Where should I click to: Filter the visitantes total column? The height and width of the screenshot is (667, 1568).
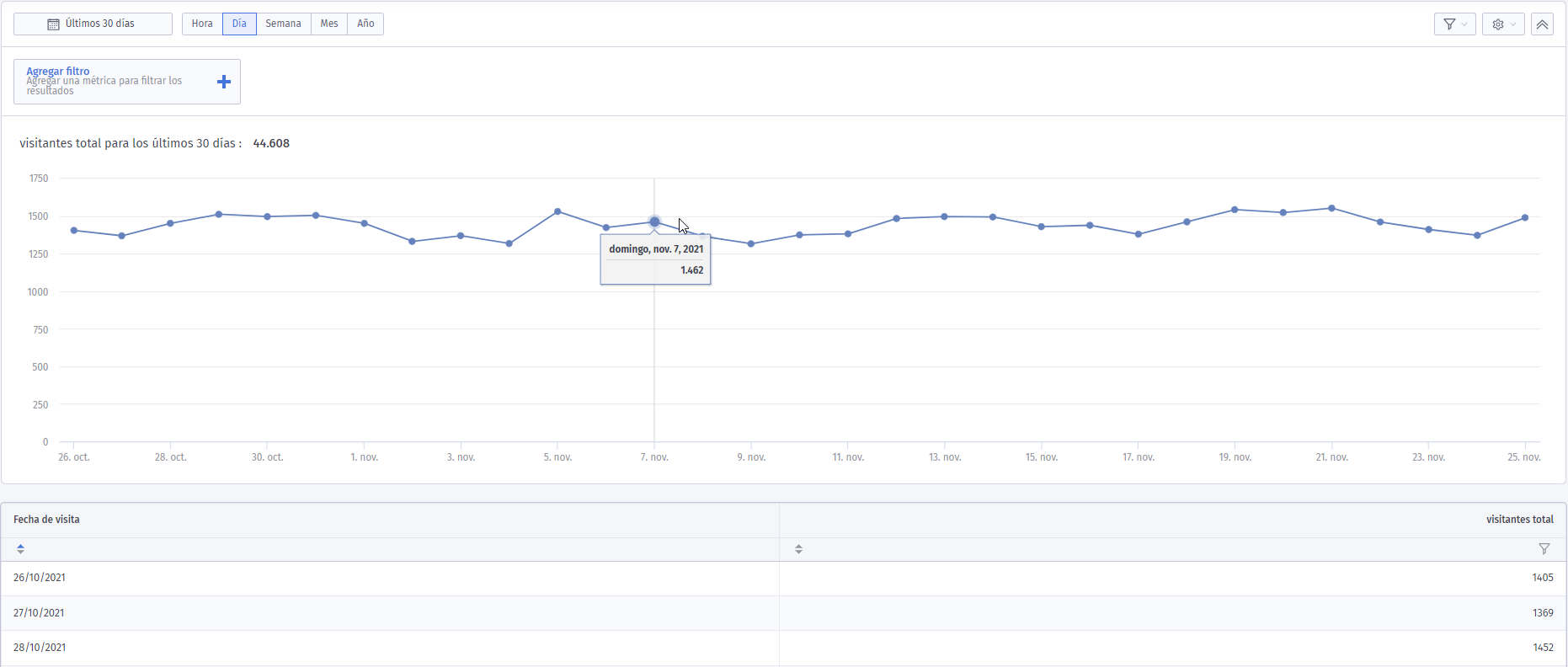pos(1544,549)
